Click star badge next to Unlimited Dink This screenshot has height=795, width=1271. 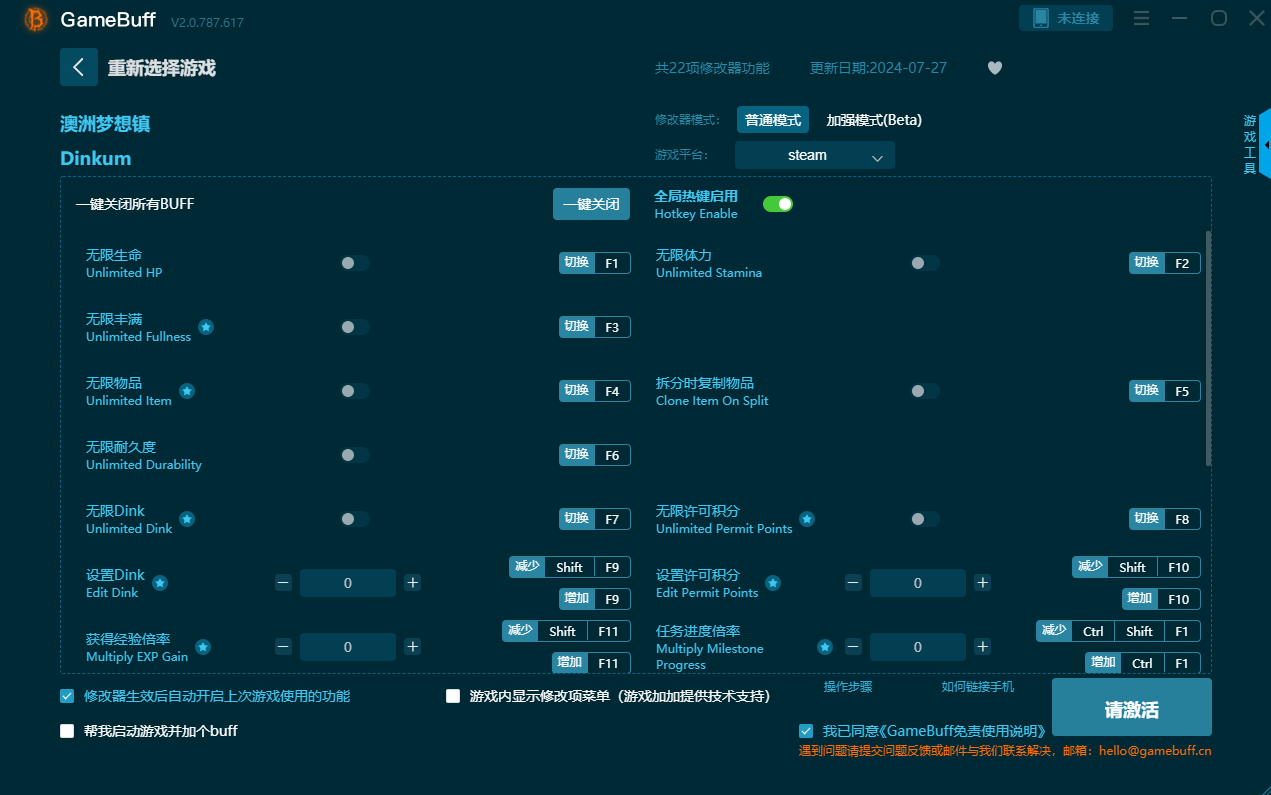(187, 519)
